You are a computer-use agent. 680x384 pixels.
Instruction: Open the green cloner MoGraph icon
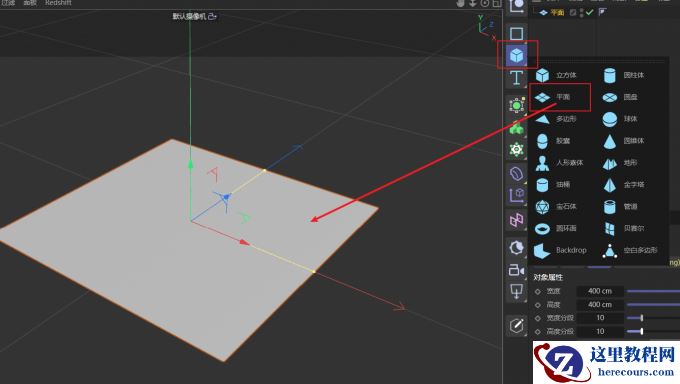coord(517,128)
